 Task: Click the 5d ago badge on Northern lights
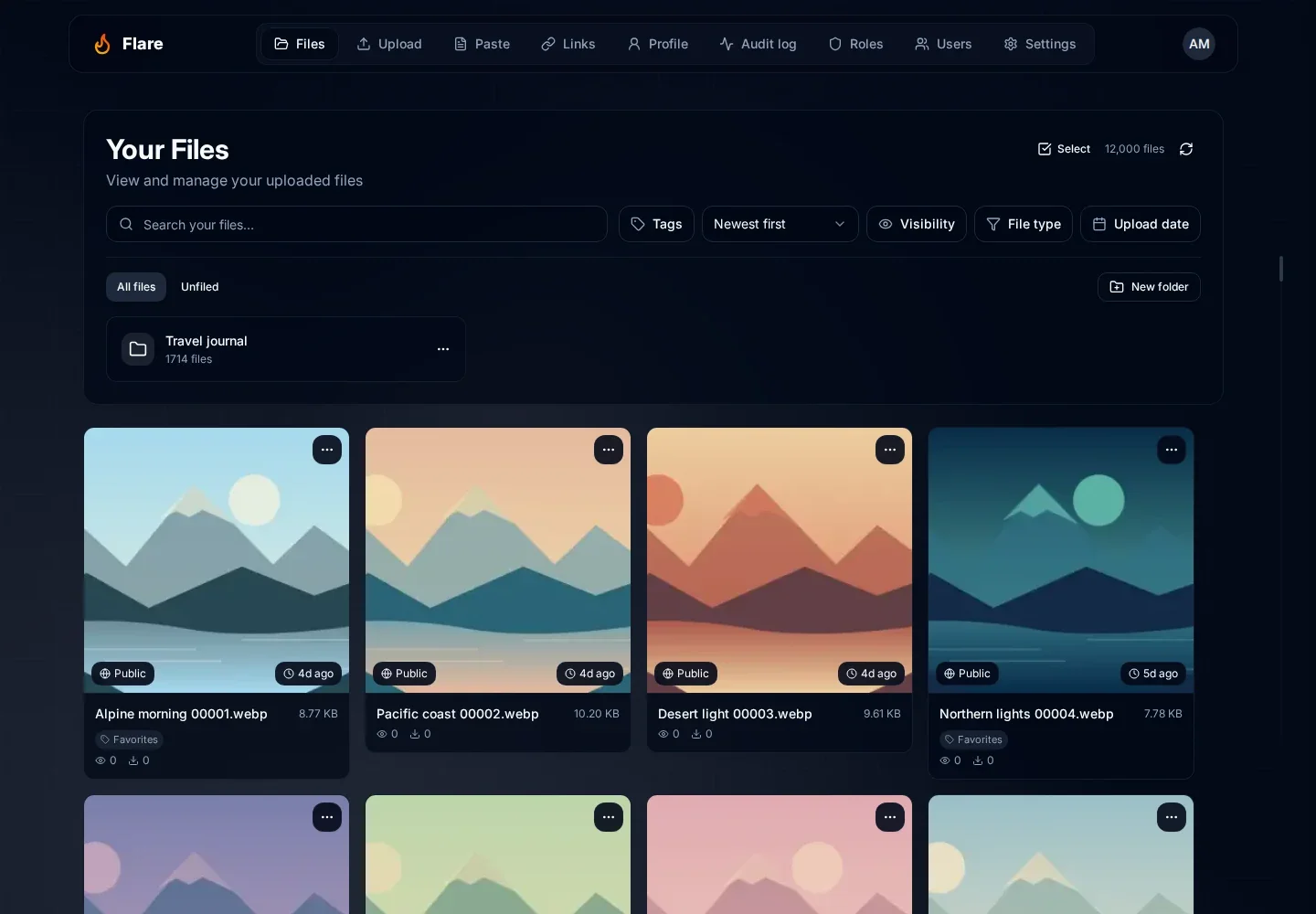[1153, 674]
